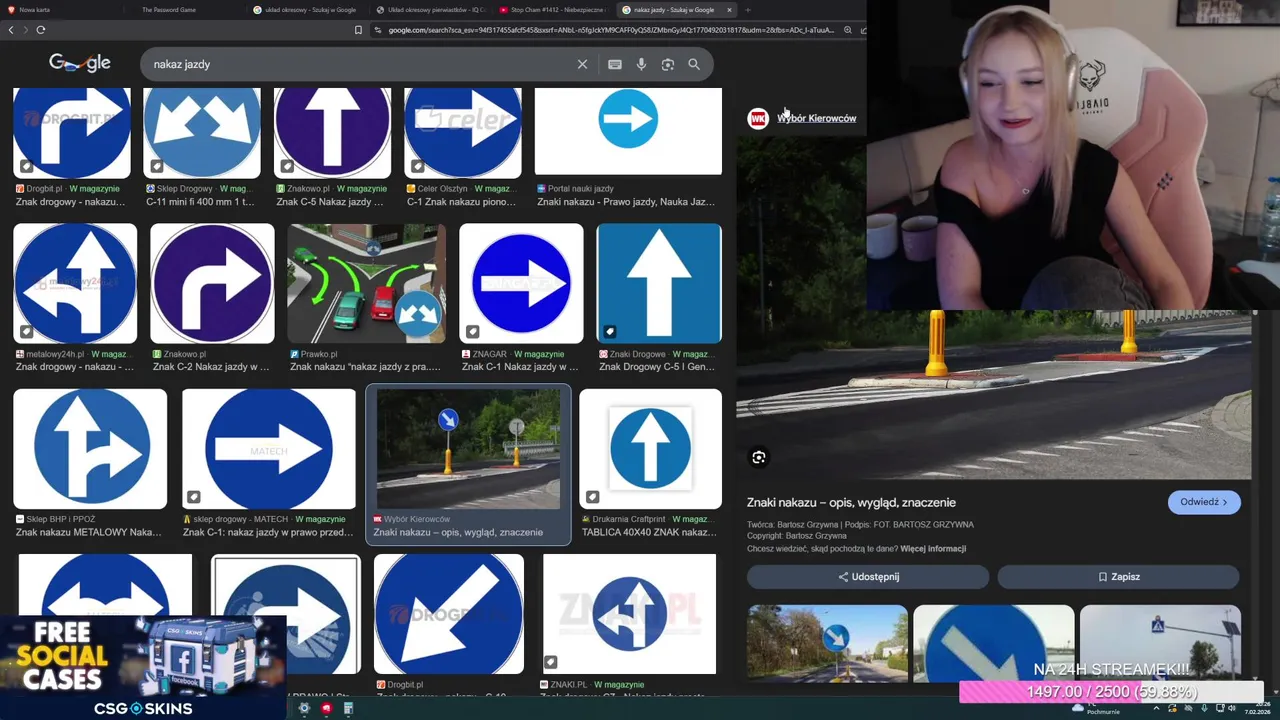Share image with Udostępnij button
Image resolution: width=1280 pixels, height=720 pixels.
[x=868, y=577]
